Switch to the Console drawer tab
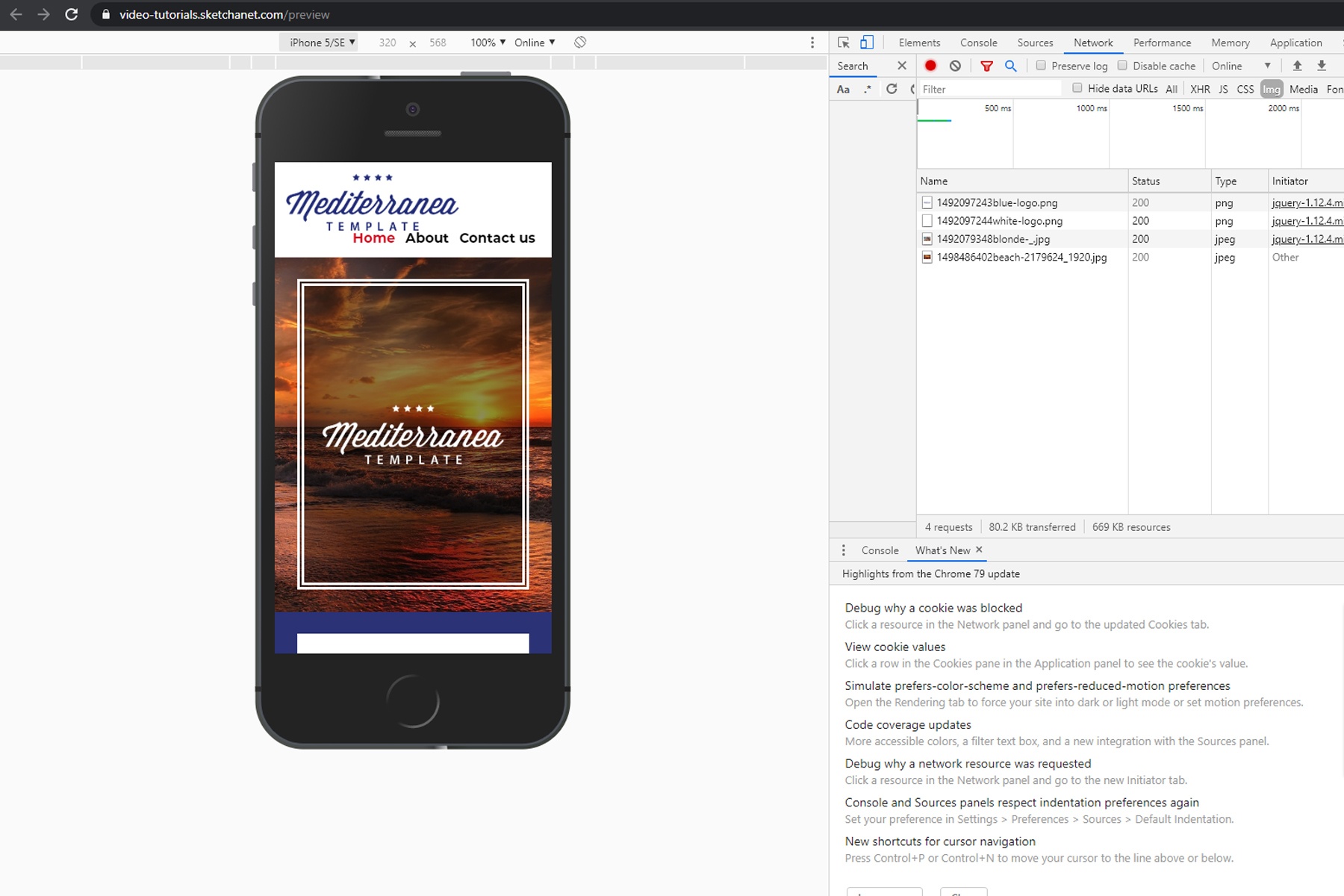The height and width of the screenshot is (896, 1344). point(880,550)
